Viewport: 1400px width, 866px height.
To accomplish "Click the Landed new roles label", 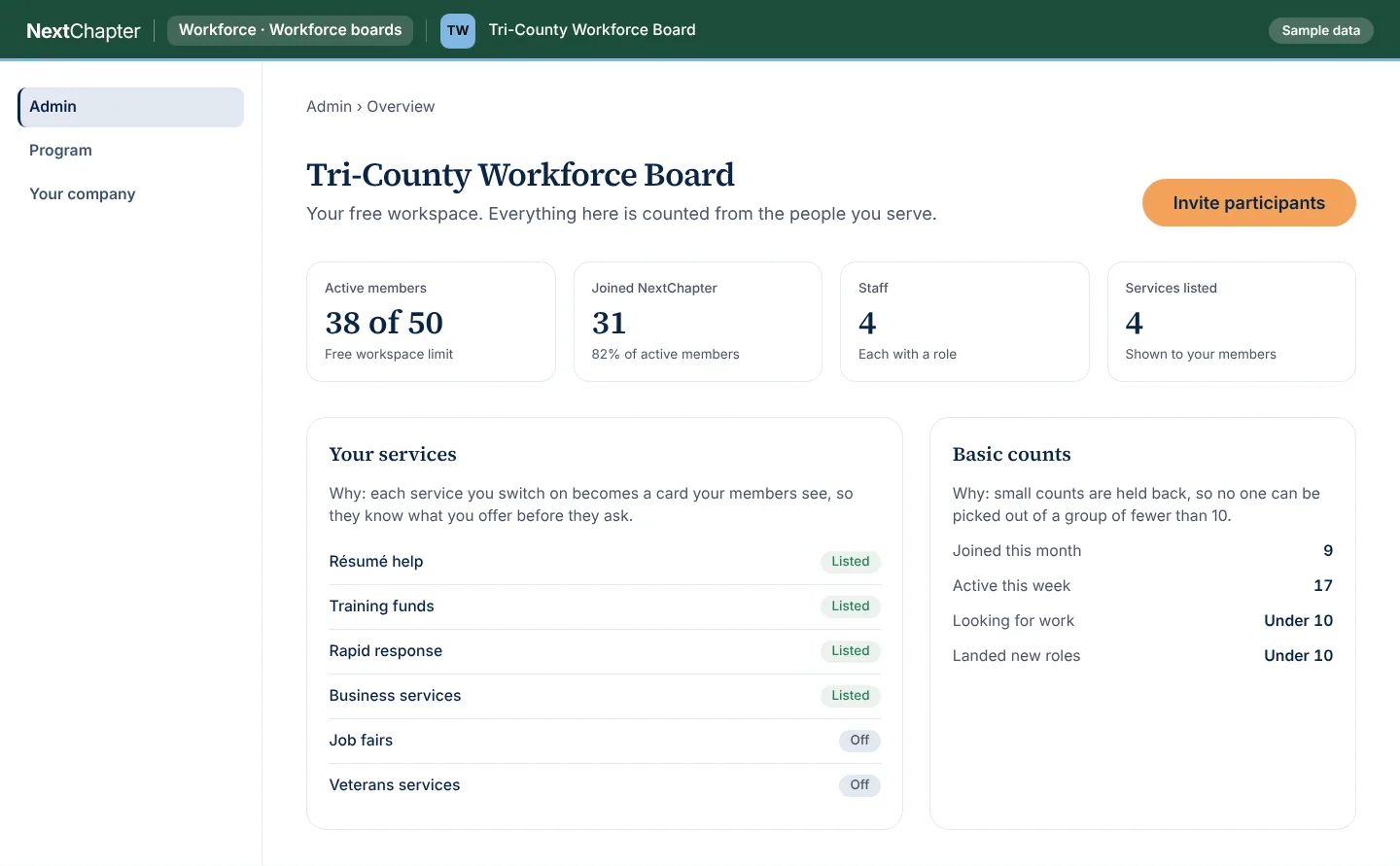I will [1016, 656].
